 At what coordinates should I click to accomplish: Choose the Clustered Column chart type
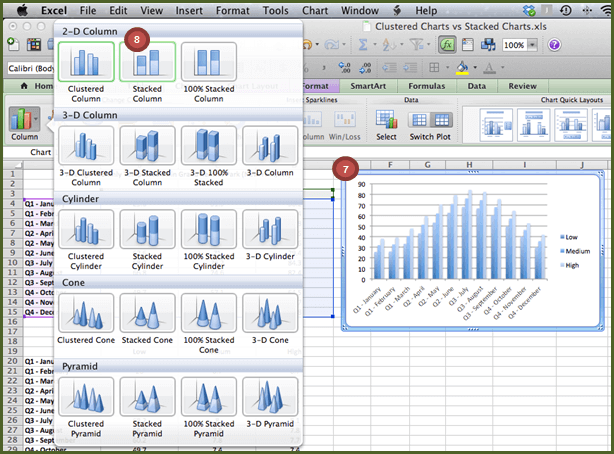pos(86,62)
